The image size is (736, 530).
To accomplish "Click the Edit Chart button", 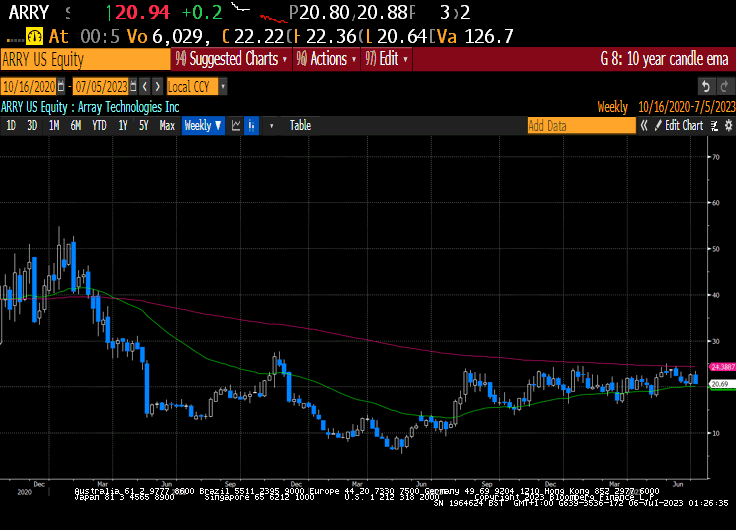I will 679,125.
